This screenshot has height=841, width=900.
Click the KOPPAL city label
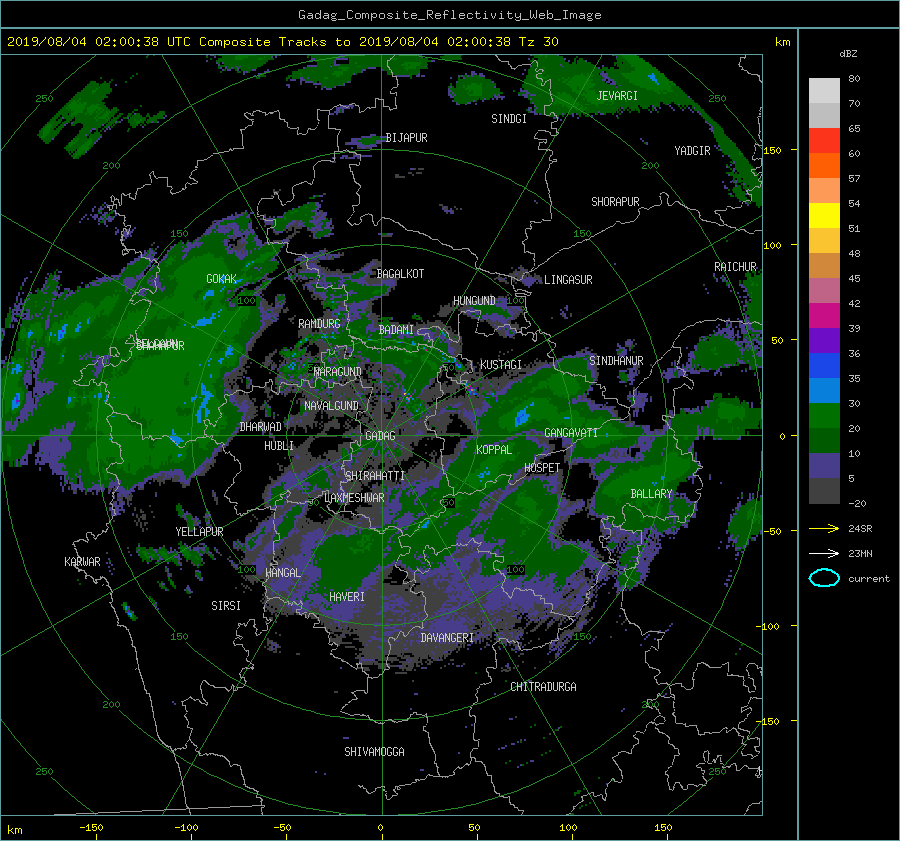tap(494, 450)
